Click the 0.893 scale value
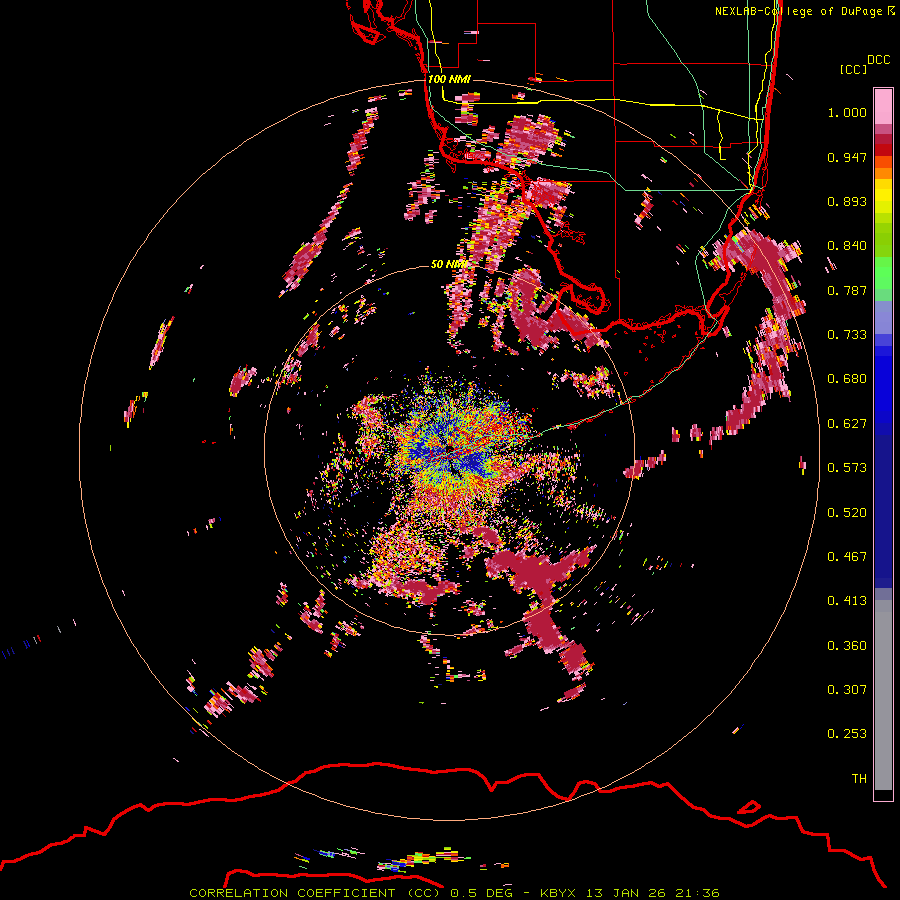This screenshot has width=900, height=900. click(x=847, y=201)
